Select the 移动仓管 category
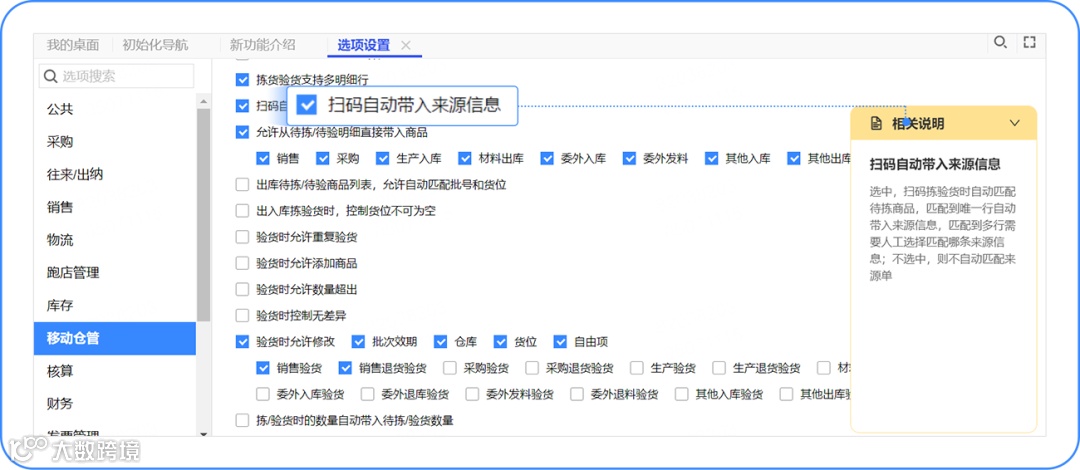The height and width of the screenshot is (470, 1080). [x=114, y=338]
